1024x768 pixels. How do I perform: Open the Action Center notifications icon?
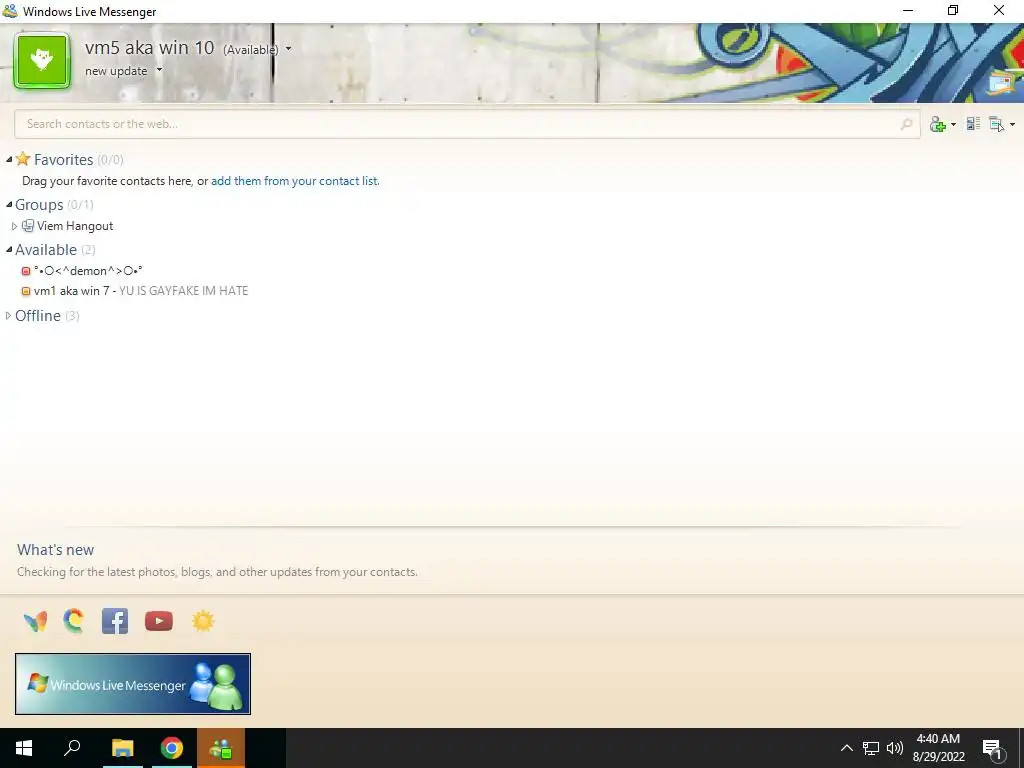(x=993, y=748)
